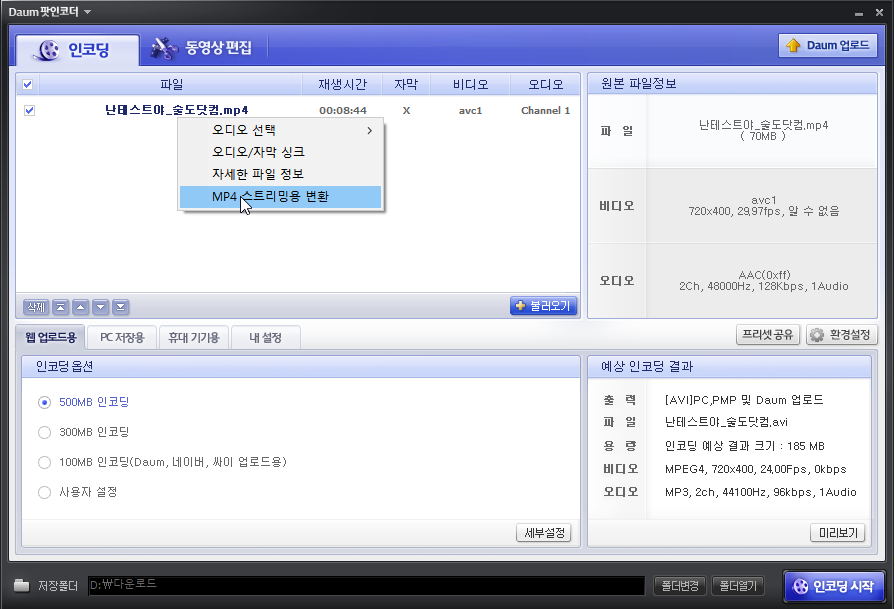Click the 폴더변경 button
895x609 pixels.
tap(680, 586)
